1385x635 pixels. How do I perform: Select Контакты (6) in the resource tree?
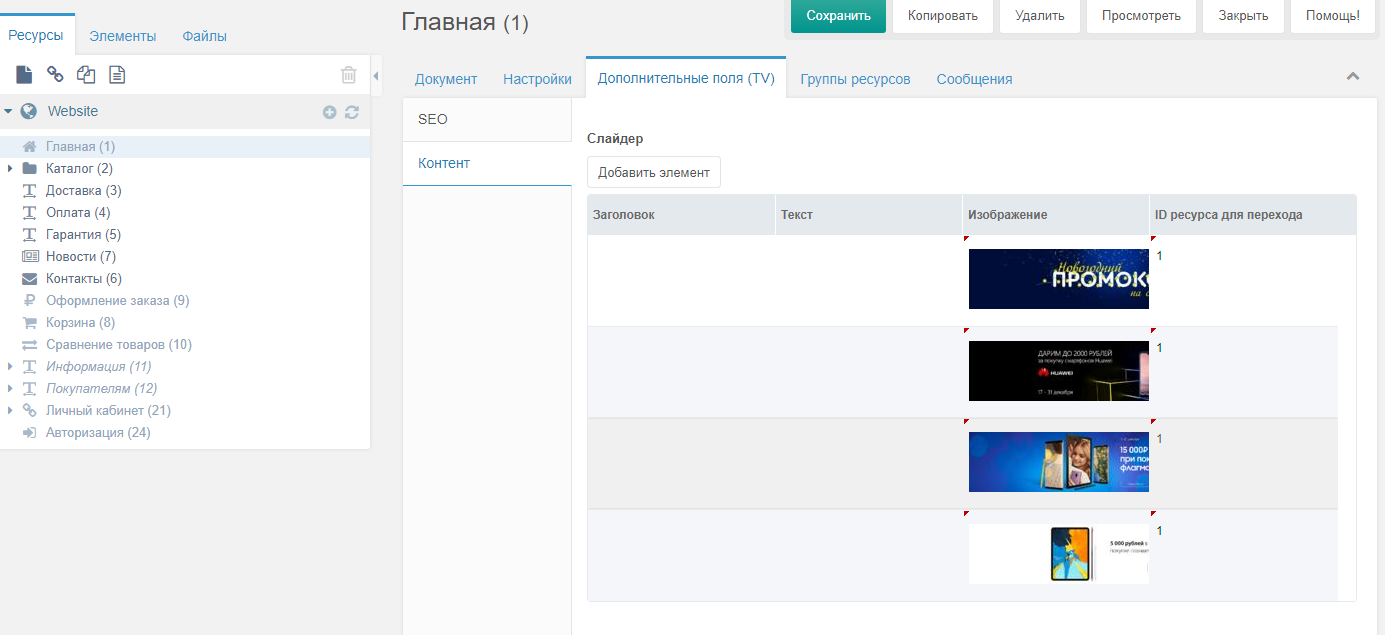[84, 278]
